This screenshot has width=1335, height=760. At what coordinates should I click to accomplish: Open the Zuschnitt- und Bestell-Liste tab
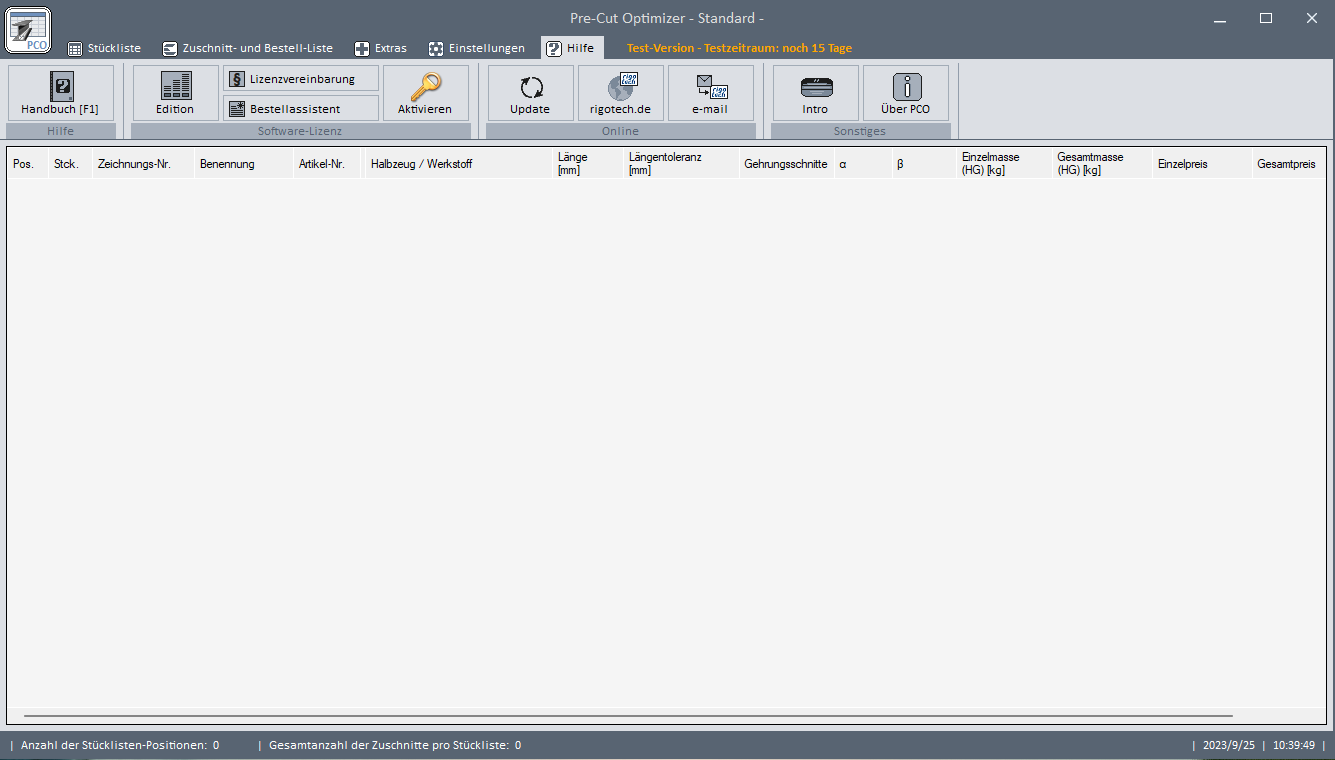tap(248, 48)
